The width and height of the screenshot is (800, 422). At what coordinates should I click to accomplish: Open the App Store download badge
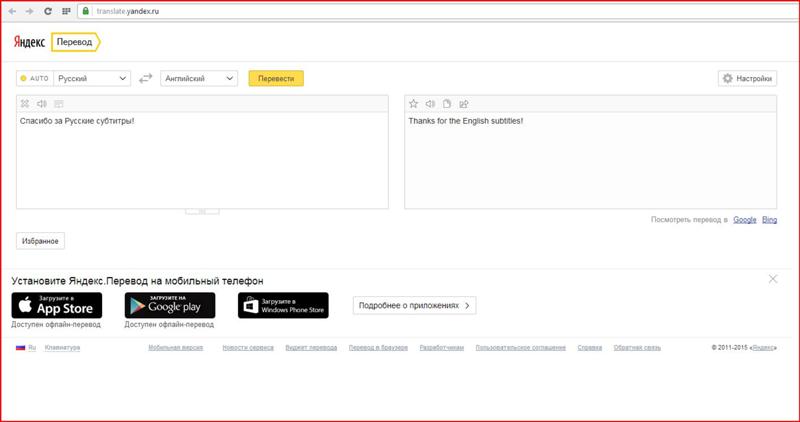57,305
